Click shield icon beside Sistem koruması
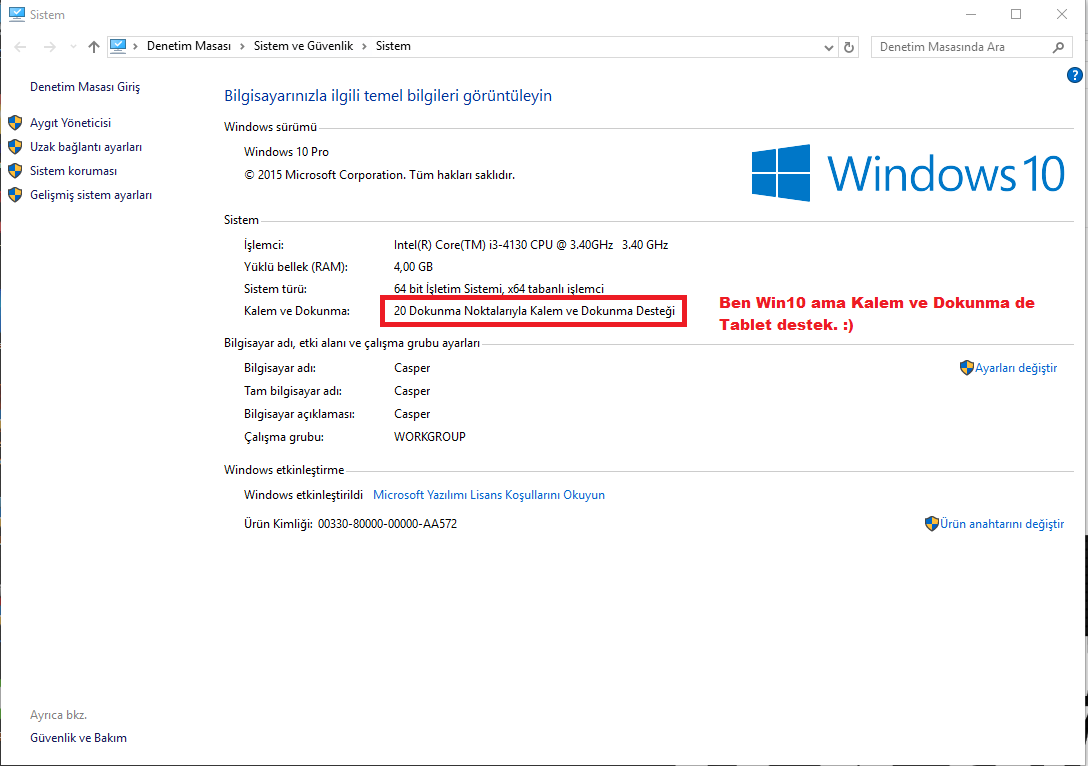 pos(15,171)
